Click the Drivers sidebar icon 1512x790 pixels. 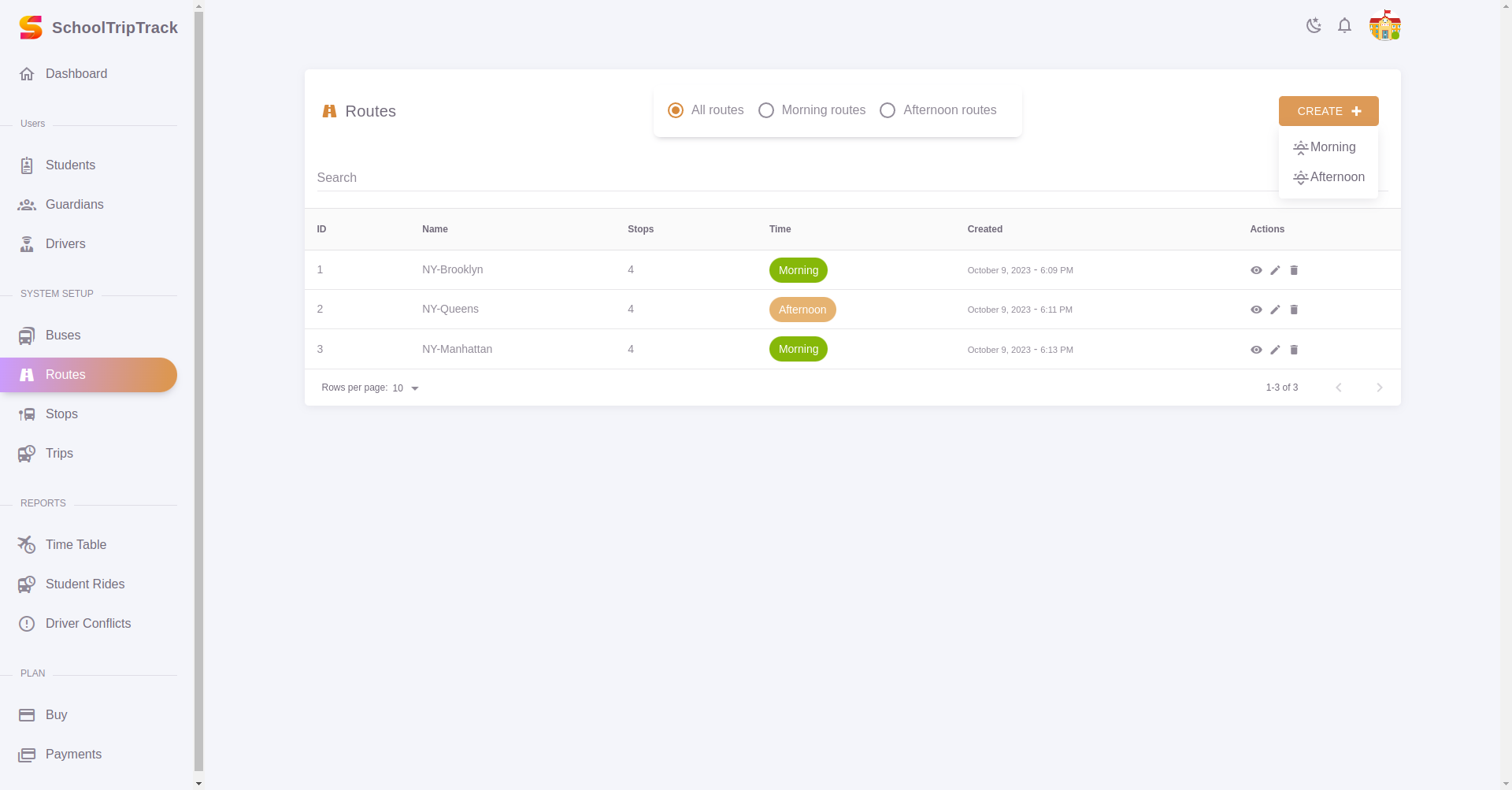point(27,243)
